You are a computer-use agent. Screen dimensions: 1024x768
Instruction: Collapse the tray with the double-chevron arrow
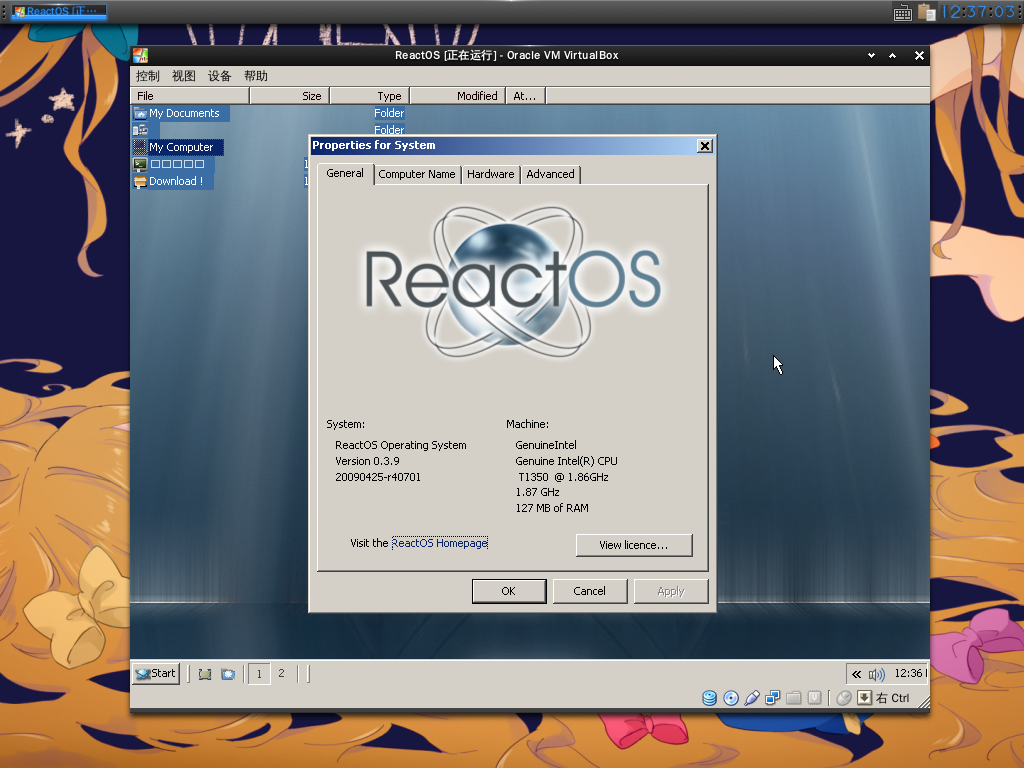click(x=856, y=673)
